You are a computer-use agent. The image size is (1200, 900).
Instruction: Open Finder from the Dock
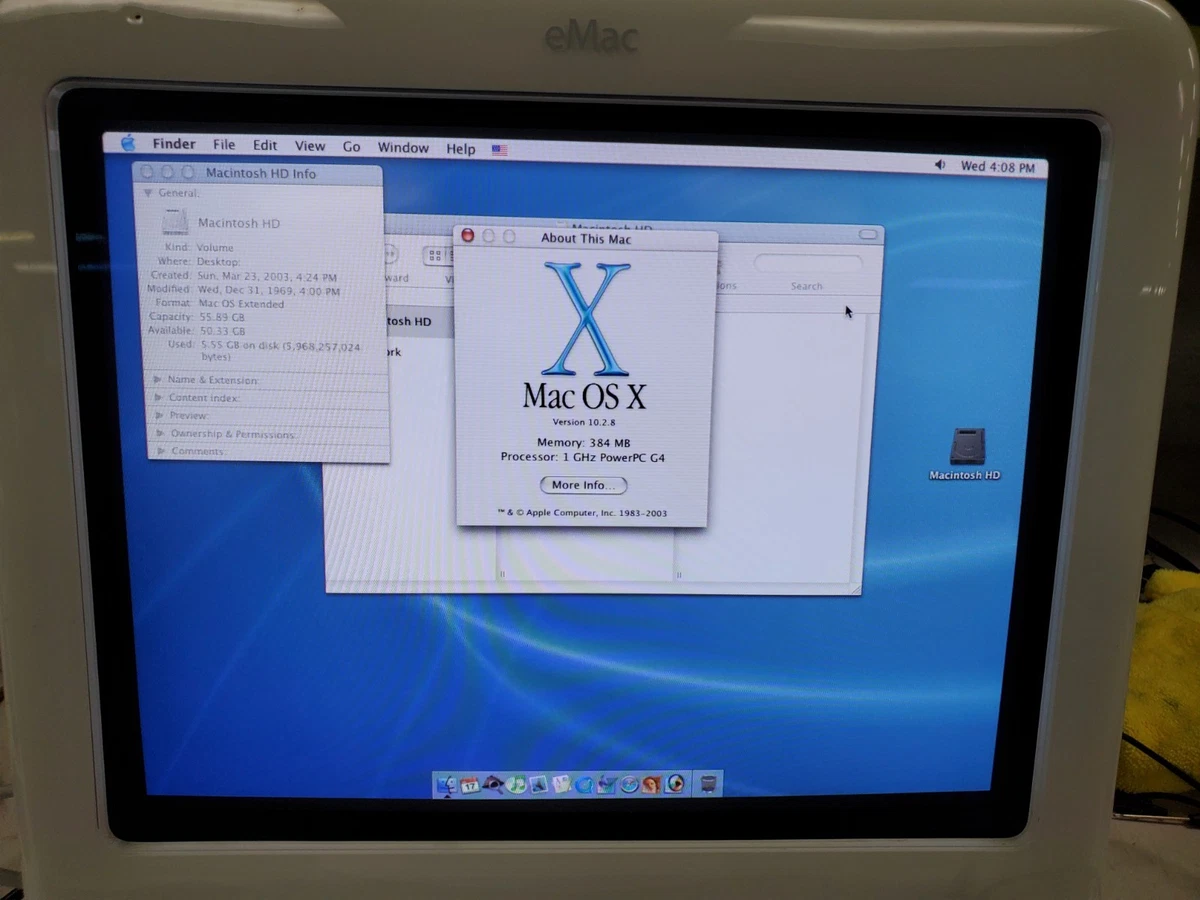click(x=447, y=785)
